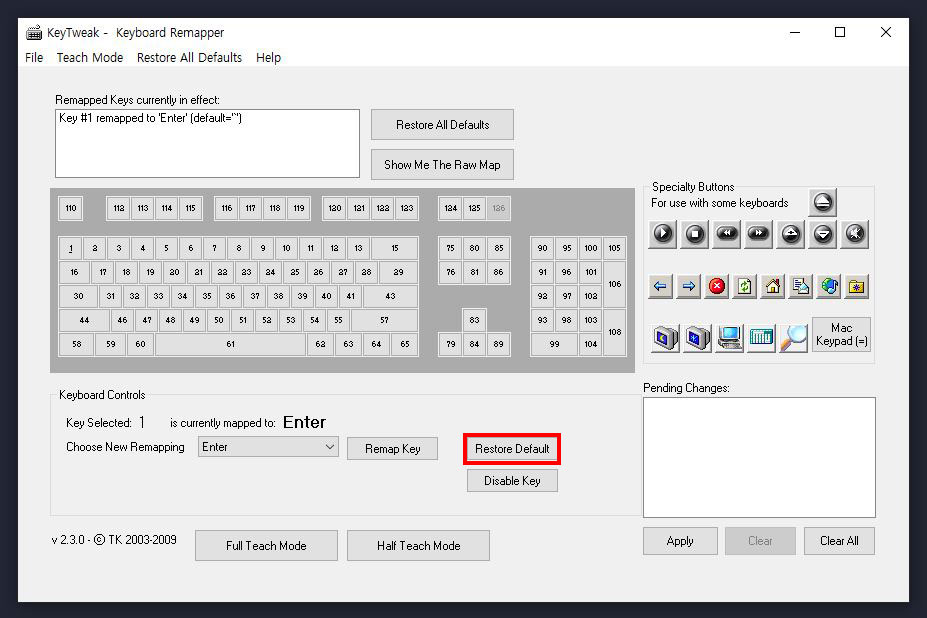Choose the Next Track specialty button
The width and height of the screenshot is (927, 618).
(x=759, y=234)
